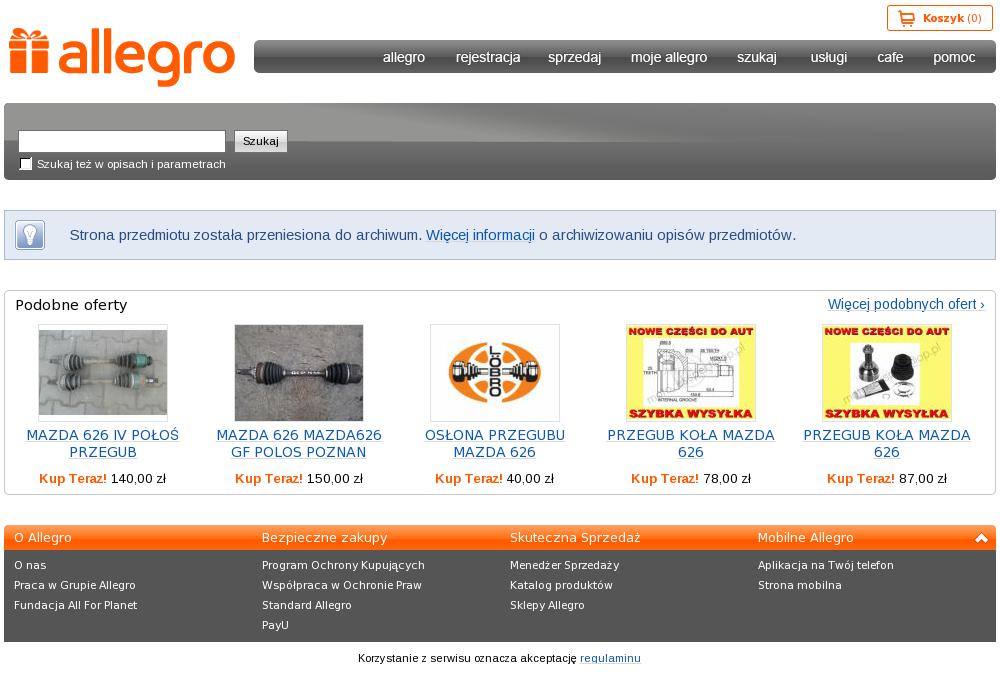Open Program Ochrony Kupujących link
Image resolution: width=1000 pixels, height=678 pixels.
click(343, 565)
